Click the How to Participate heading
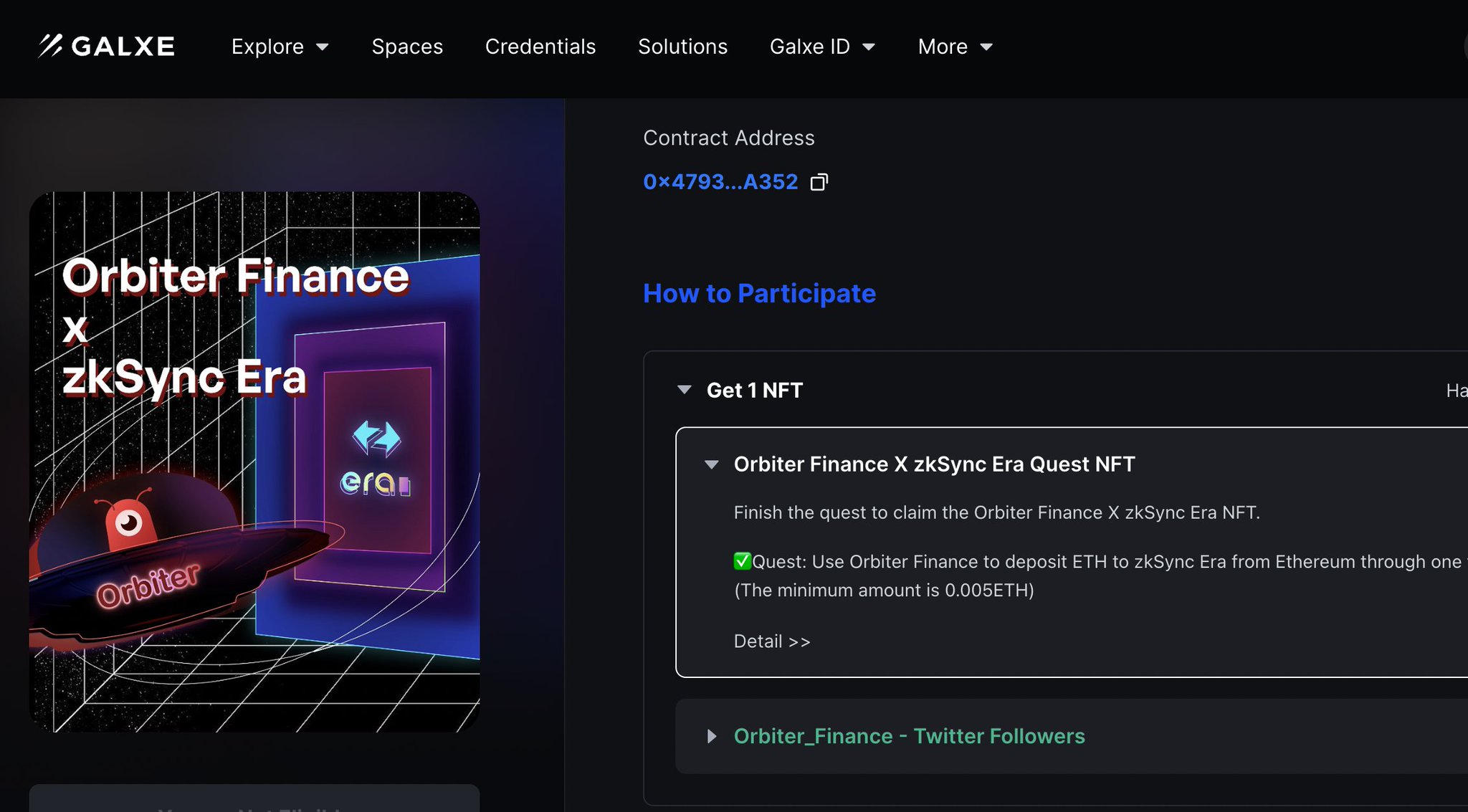The height and width of the screenshot is (812, 1468). [x=759, y=294]
